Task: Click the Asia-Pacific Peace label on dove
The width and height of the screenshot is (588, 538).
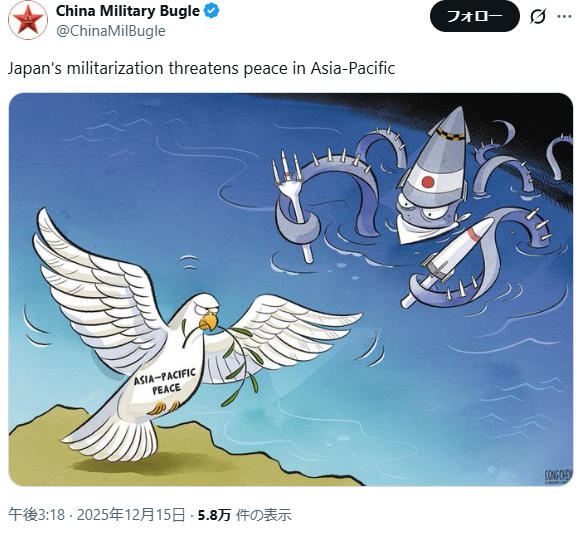Action: pyautogui.click(x=165, y=382)
